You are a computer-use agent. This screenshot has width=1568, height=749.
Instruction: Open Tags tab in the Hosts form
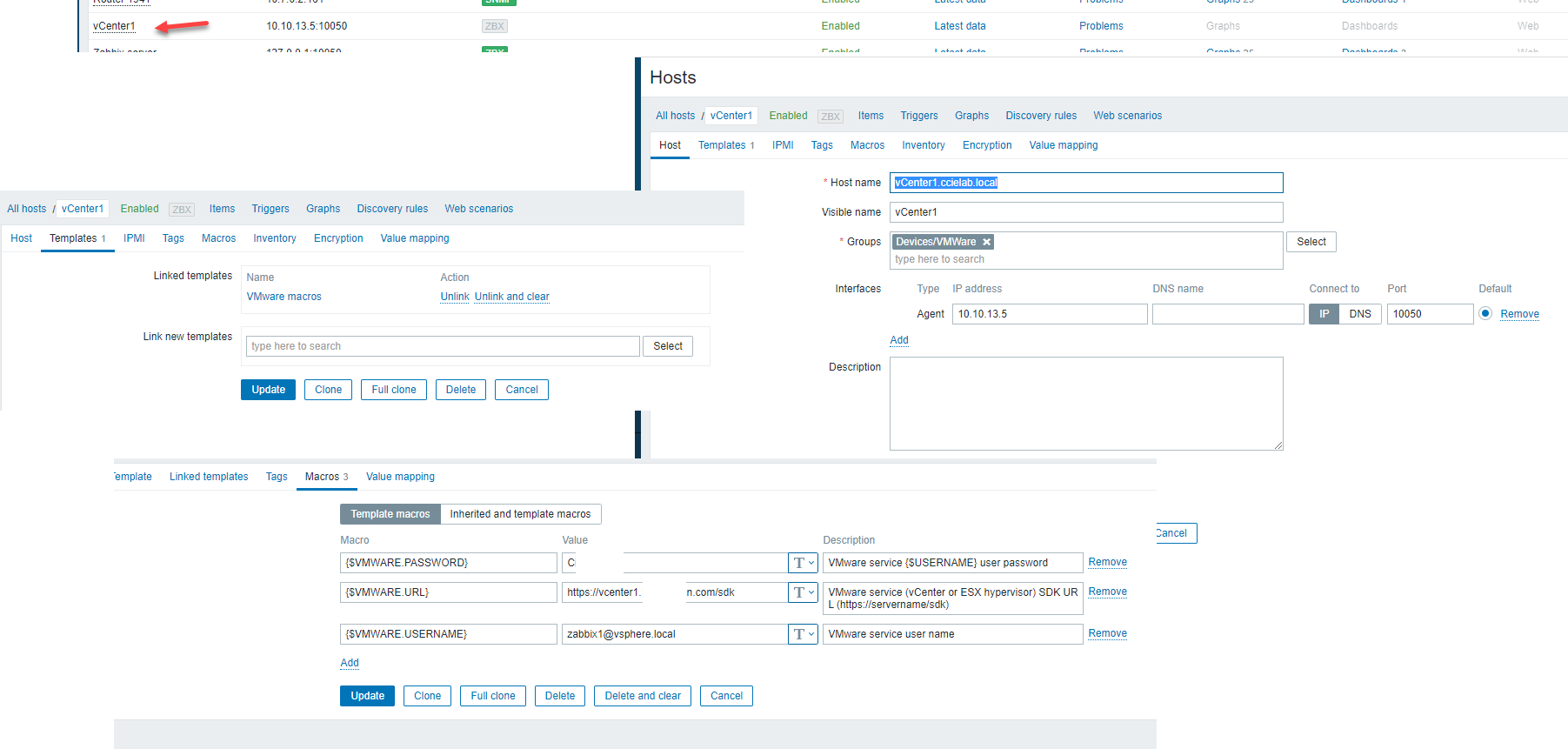coord(822,145)
